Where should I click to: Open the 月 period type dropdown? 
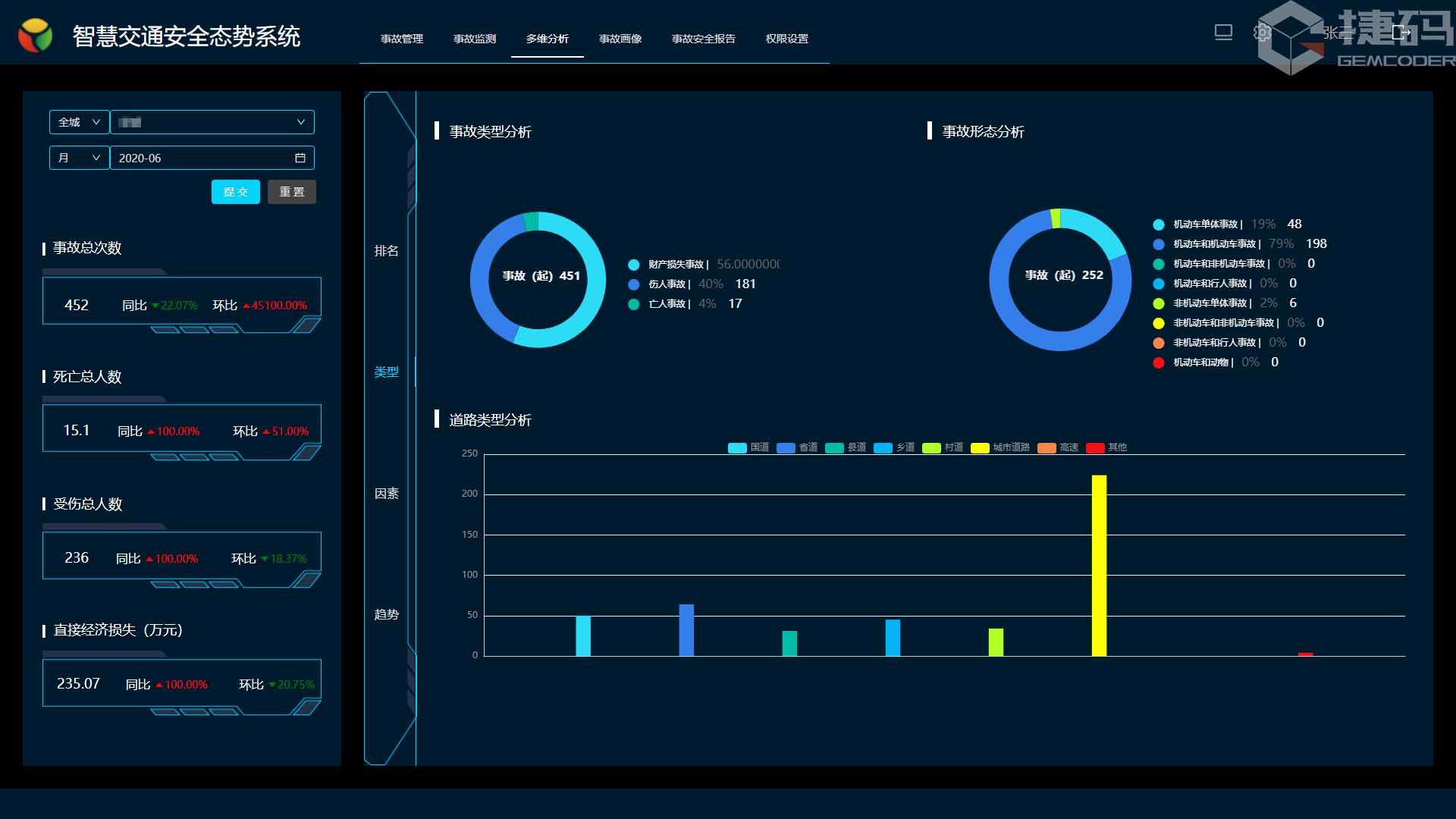click(x=79, y=158)
